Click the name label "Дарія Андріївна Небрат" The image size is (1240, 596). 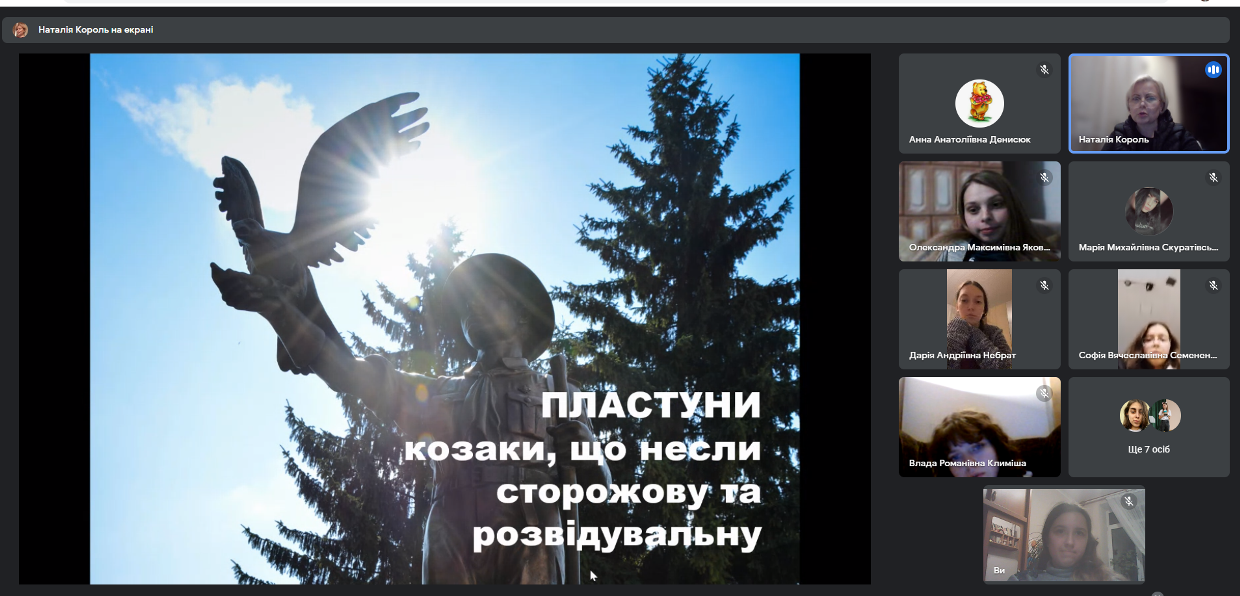tap(962, 355)
